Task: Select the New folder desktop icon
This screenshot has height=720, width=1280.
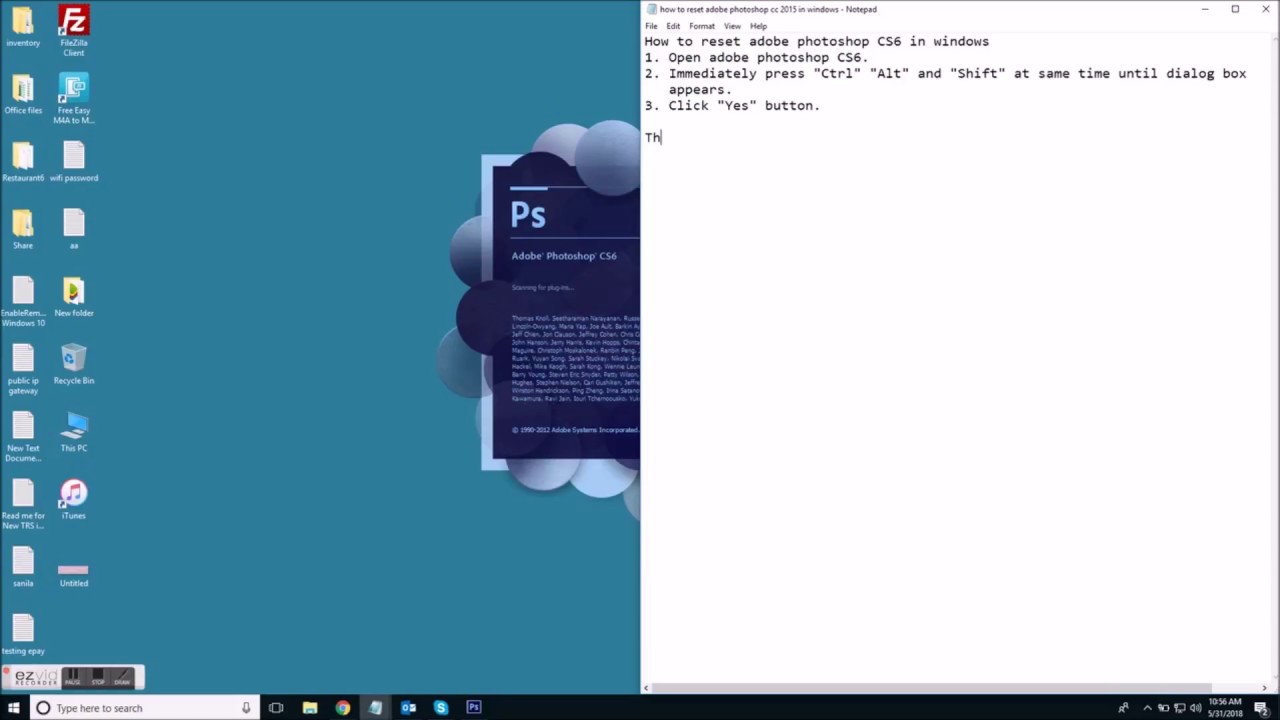Action: click(x=73, y=297)
